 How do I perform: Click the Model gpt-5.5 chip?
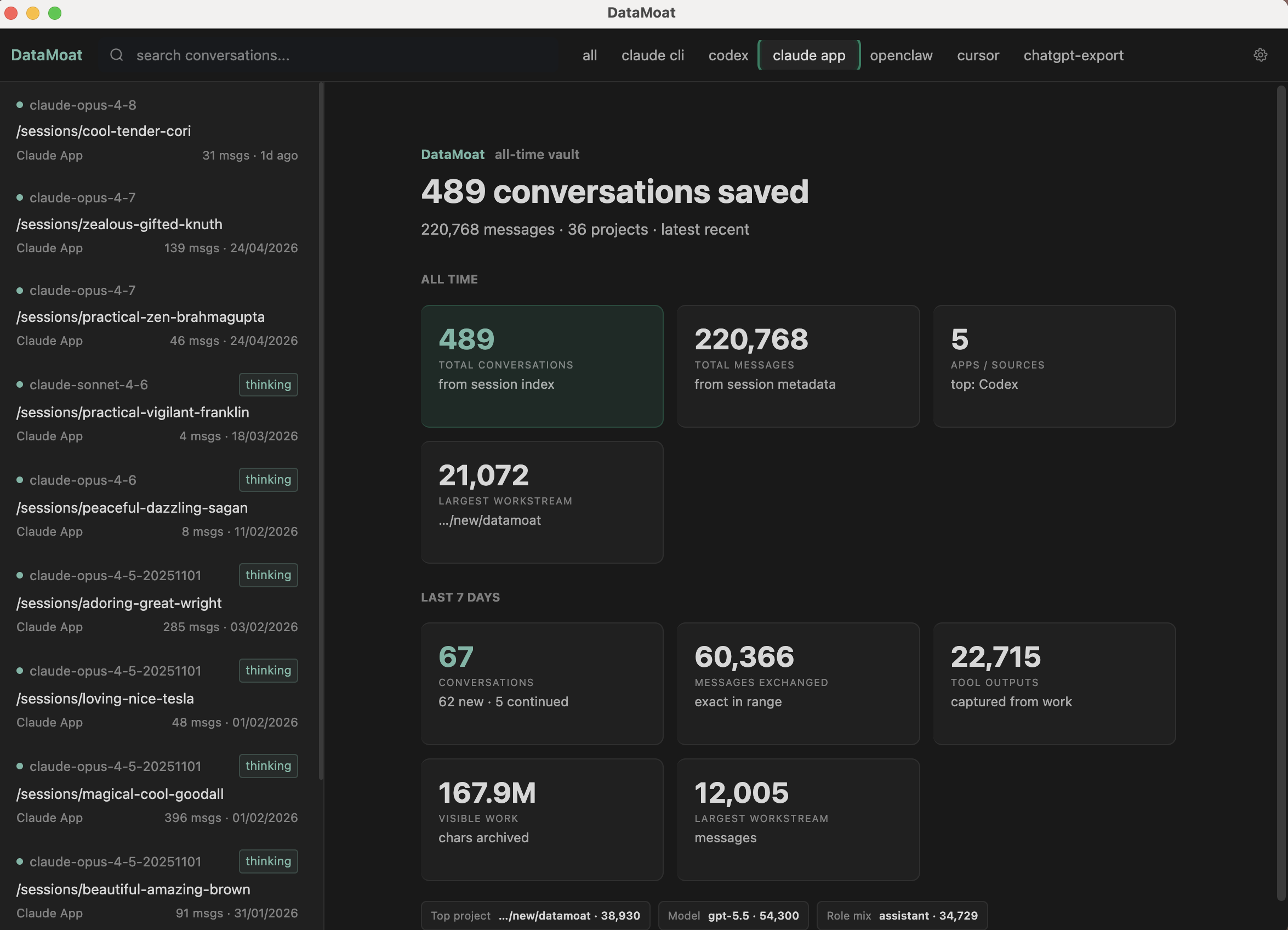733,915
